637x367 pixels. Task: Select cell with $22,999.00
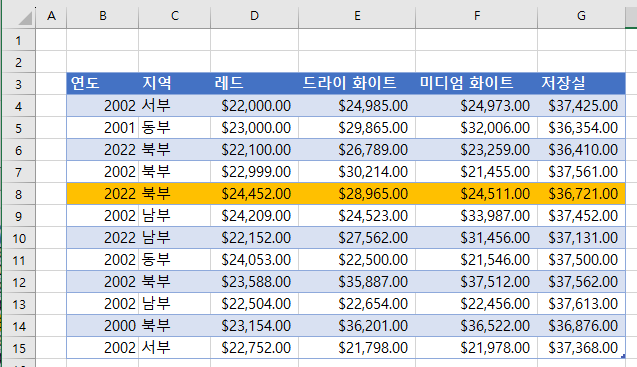click(x=254, y=172)
